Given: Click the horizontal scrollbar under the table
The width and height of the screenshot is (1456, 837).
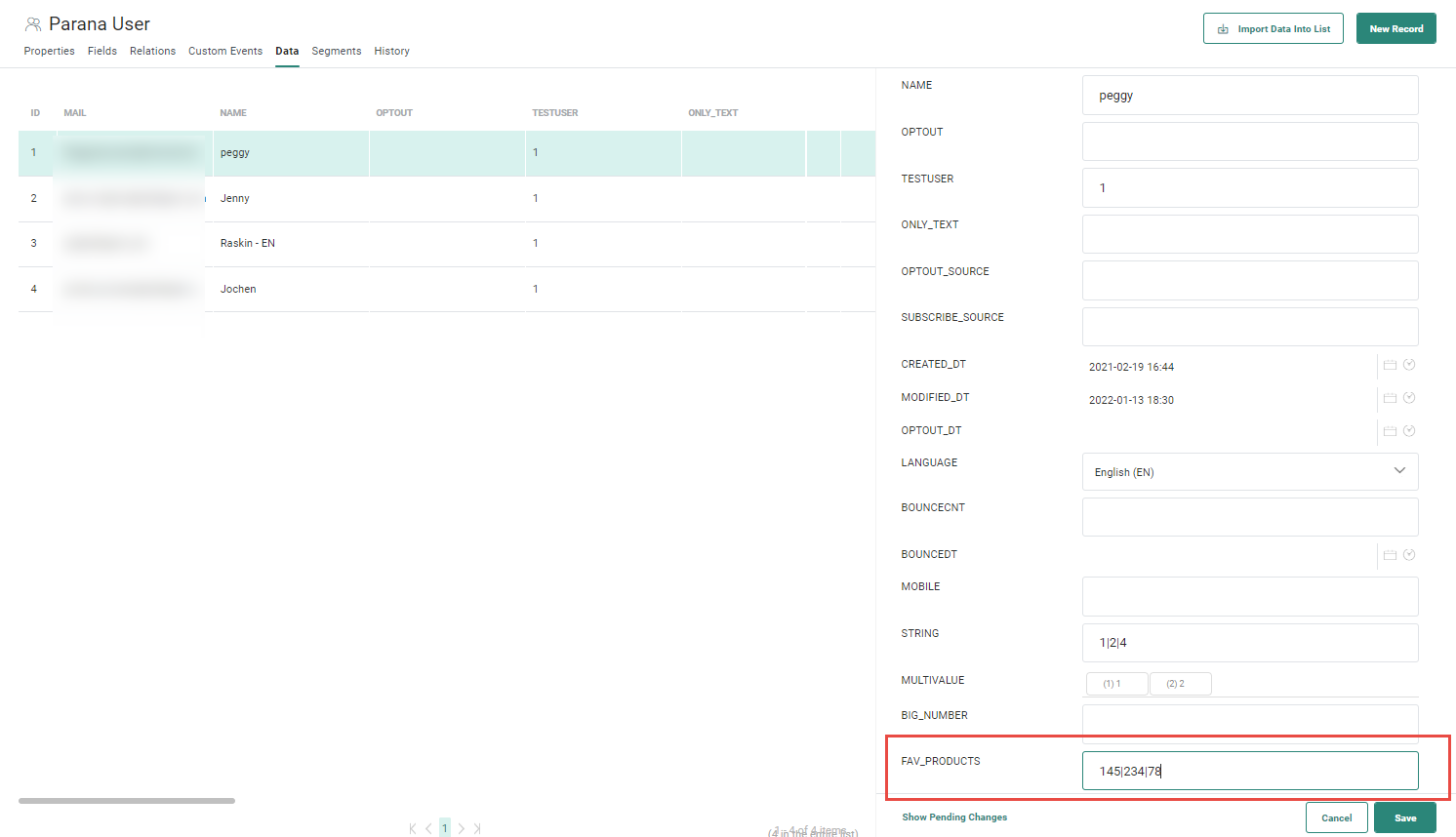Looking at the screenshot, I should coord(127,801).
